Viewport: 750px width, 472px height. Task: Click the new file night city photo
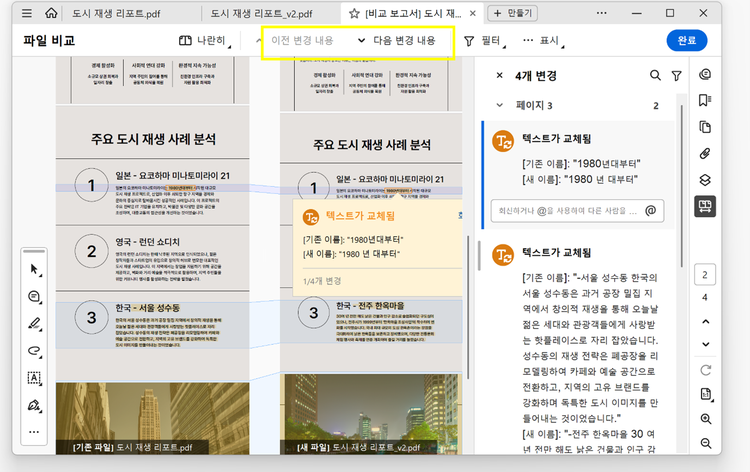371,414
